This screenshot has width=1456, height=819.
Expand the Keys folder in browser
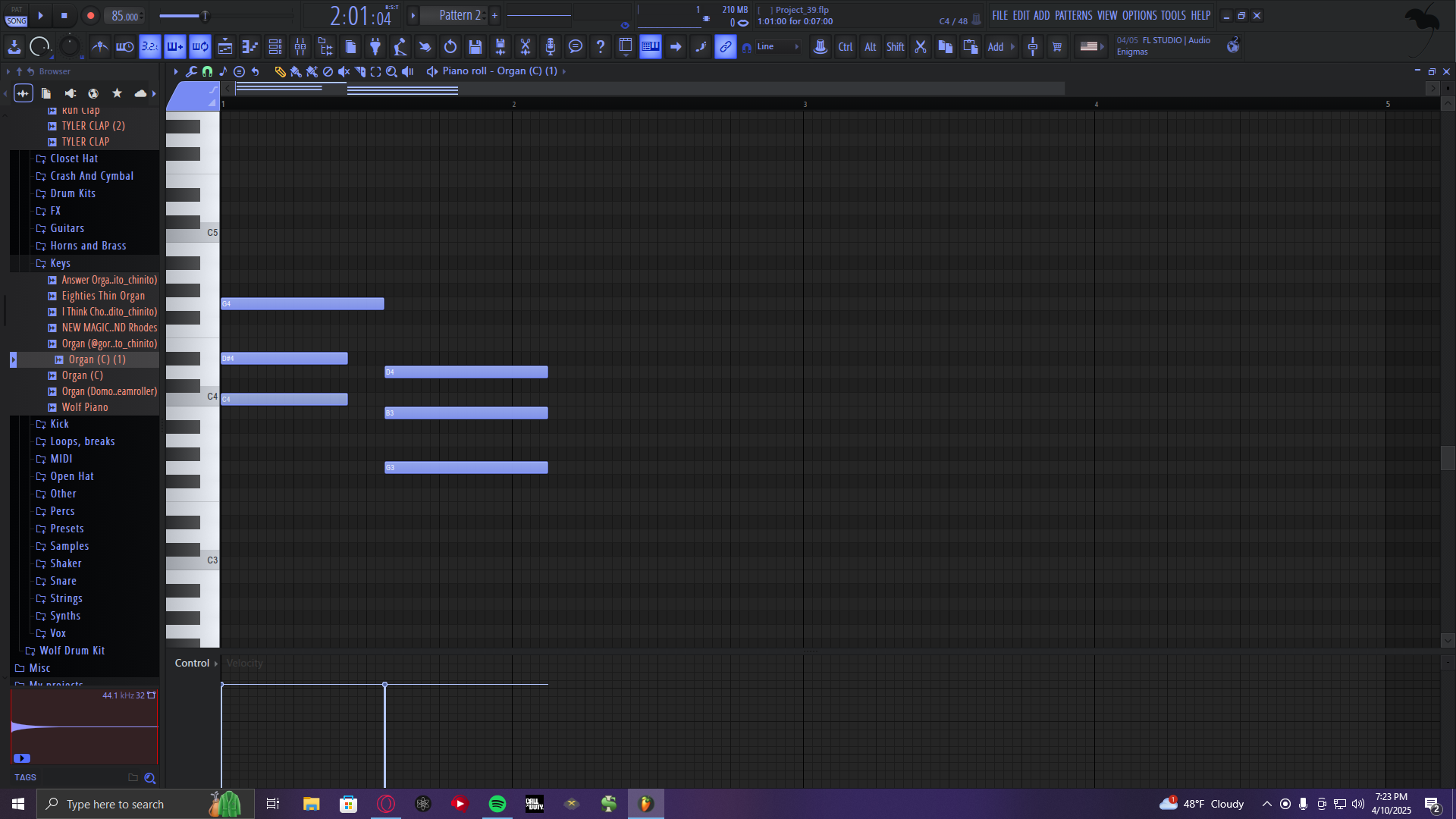[x=60, y=263]
